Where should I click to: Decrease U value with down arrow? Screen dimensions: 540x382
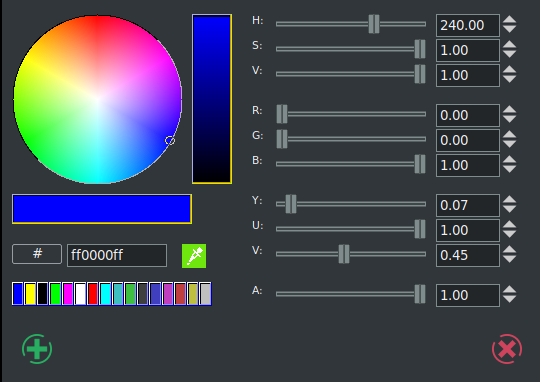pos(509,234)
